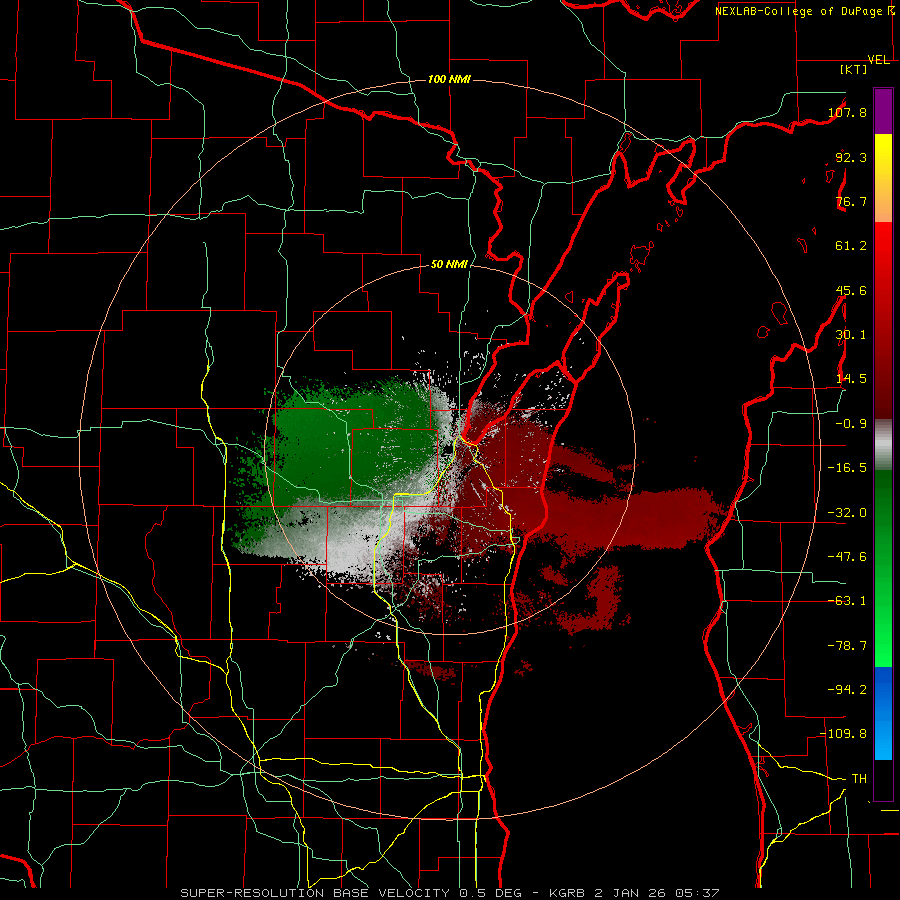Click the 92.3 value on velocity scale
The width and height of the screenshot is (900, 900).
851,157
